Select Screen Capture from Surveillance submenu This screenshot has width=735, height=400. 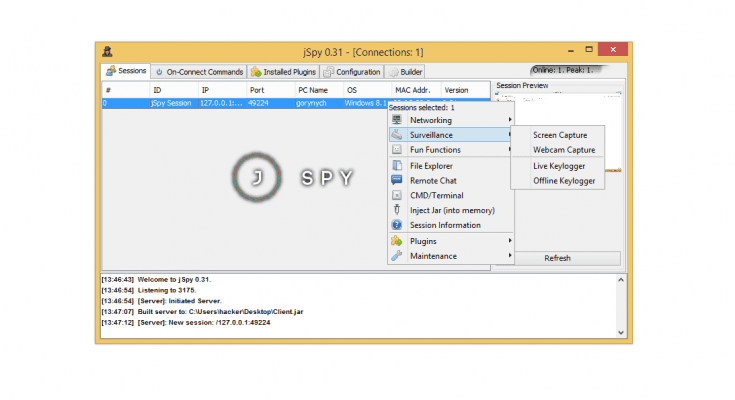(x=560, y=135)
